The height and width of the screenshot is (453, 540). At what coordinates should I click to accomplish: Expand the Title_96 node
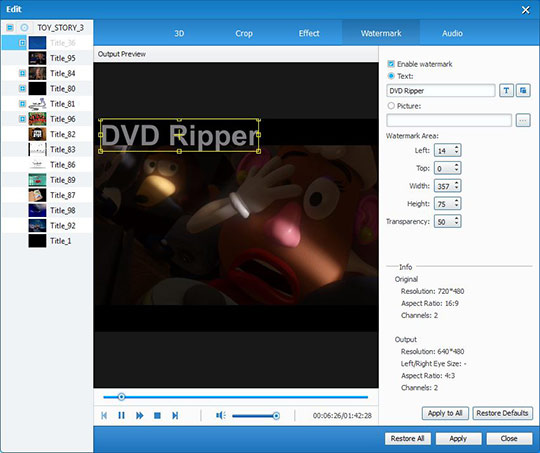coord(22,119)
